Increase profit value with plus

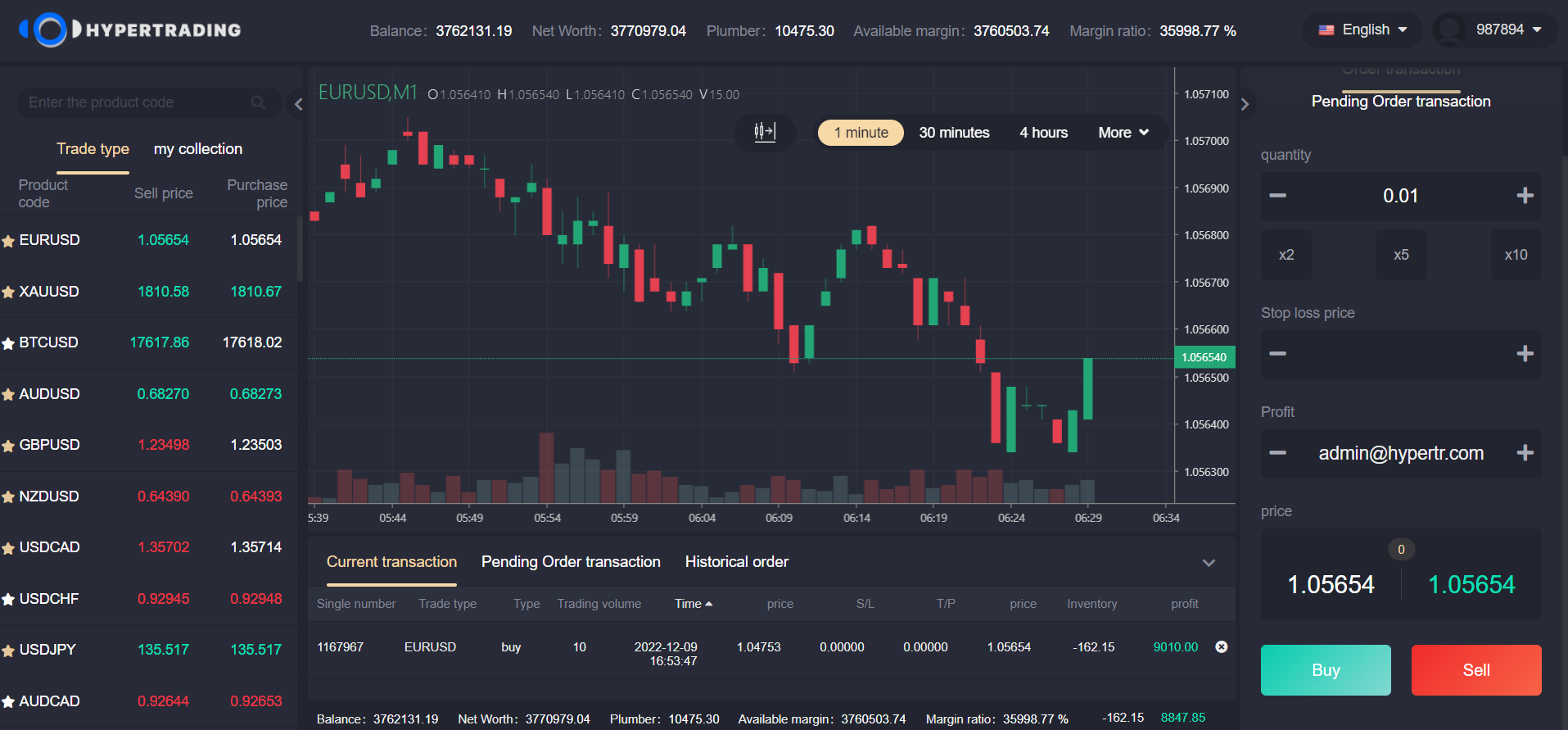[1525, 453]
